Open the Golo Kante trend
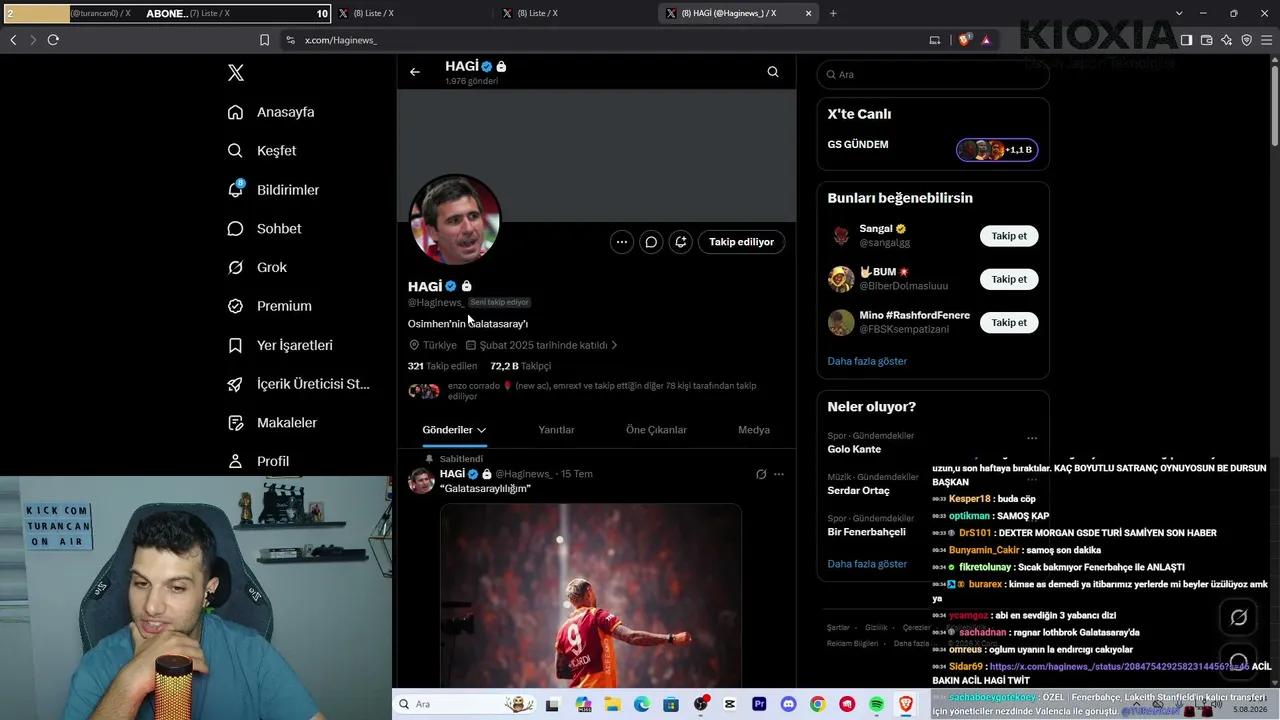 point(854,449)
